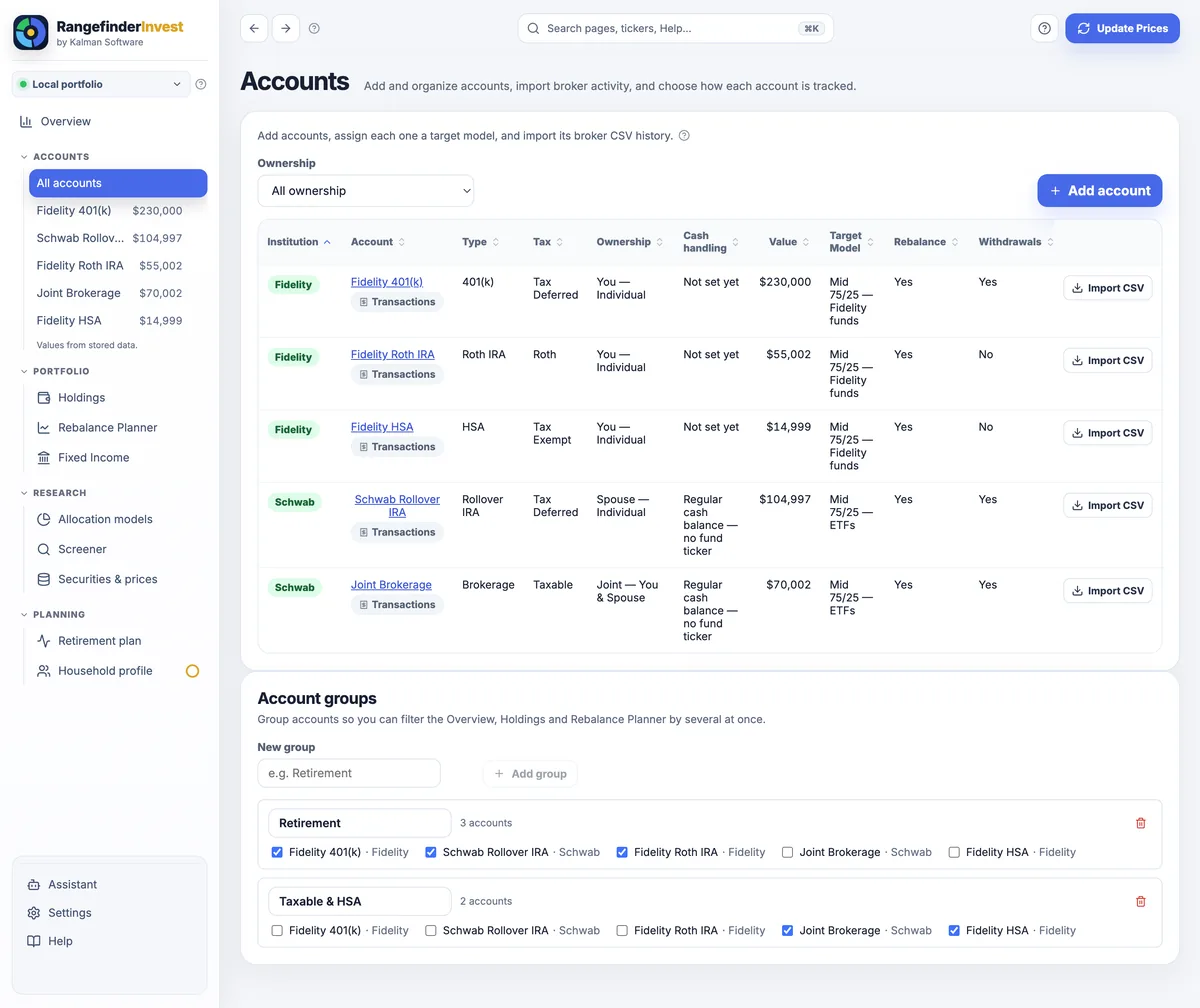Check Schwab Rollover IRA in Taxable & HSA group
Image resolution: width=1200 pixels, height=1008 pixels.
coord(431,930)
